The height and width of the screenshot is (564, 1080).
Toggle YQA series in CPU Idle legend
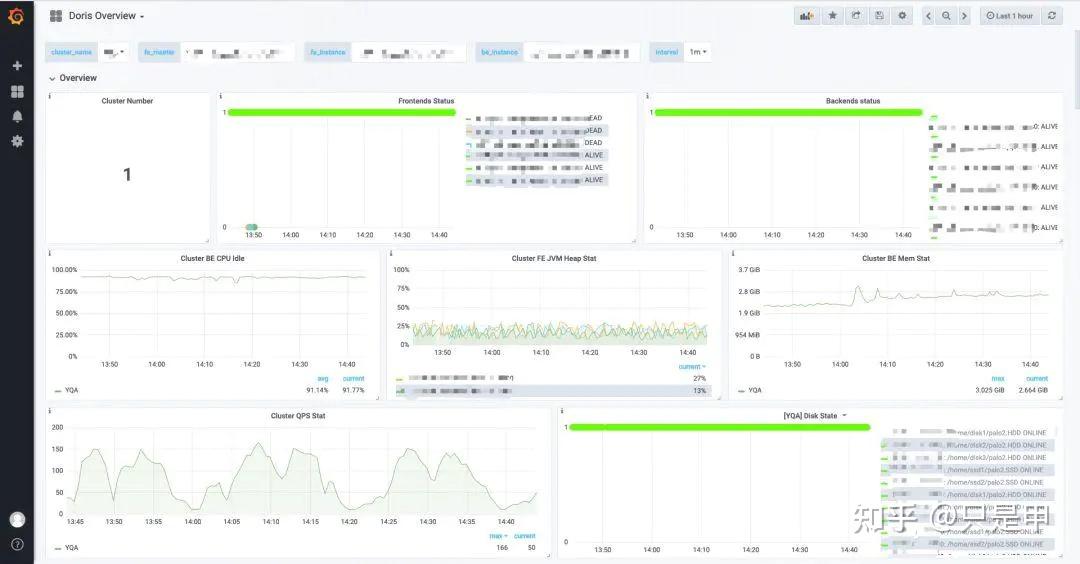coord(67,390)
